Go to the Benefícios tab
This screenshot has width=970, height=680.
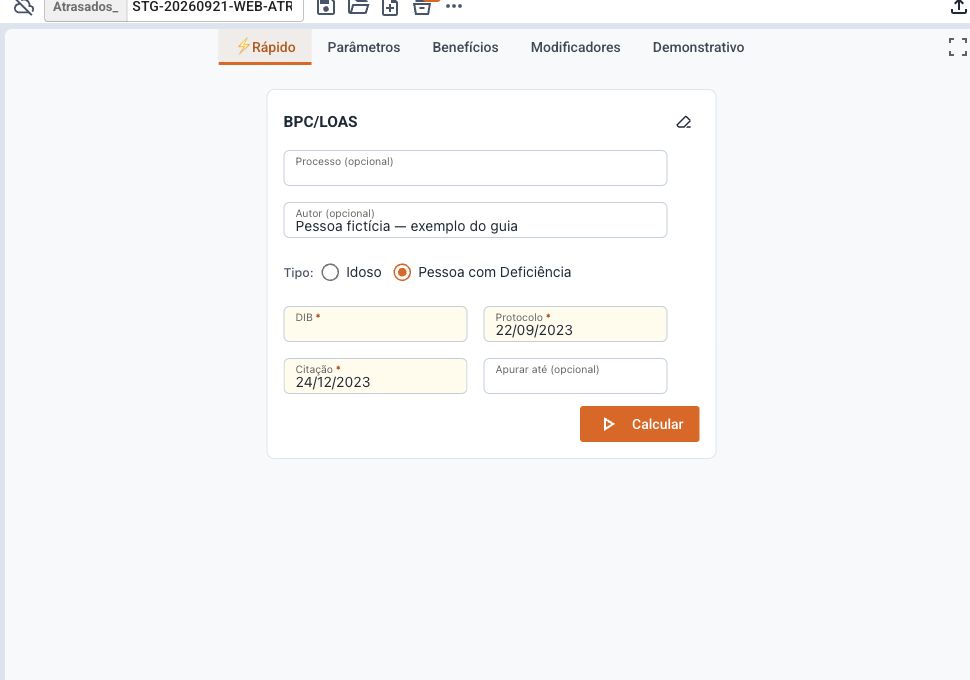point(465,47)
